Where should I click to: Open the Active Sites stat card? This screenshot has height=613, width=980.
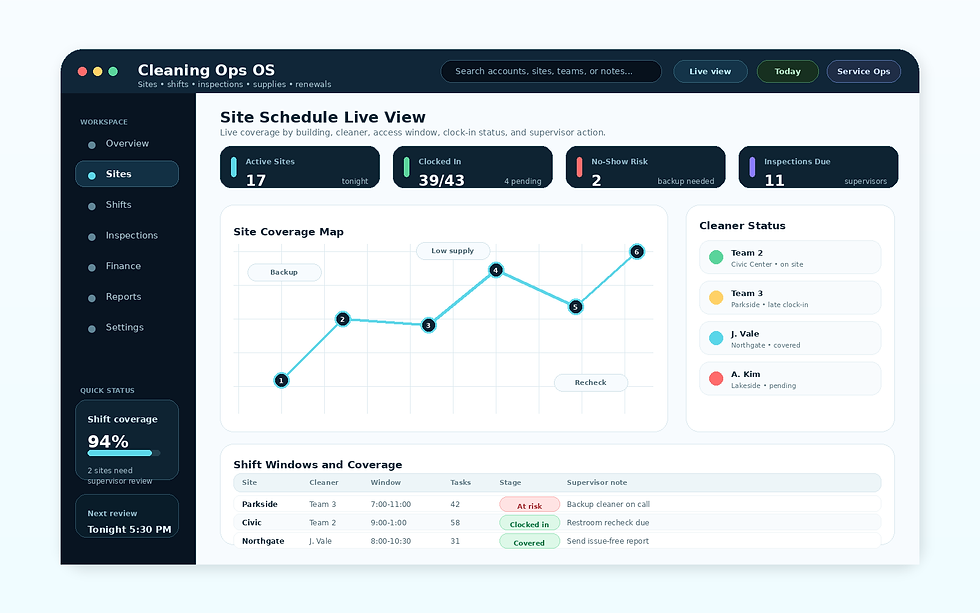300,167
